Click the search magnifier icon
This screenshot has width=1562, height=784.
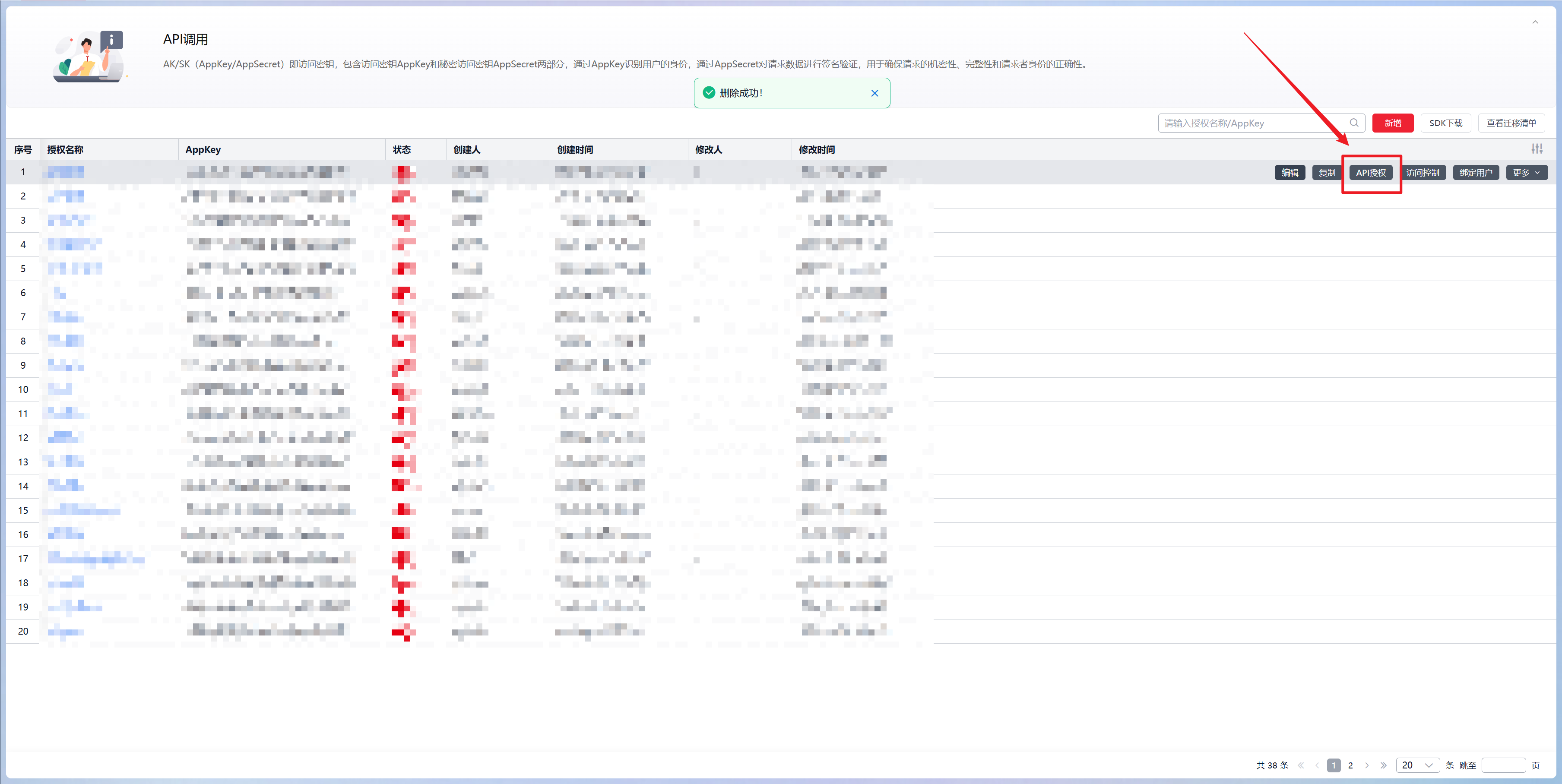click(1353, 123)
